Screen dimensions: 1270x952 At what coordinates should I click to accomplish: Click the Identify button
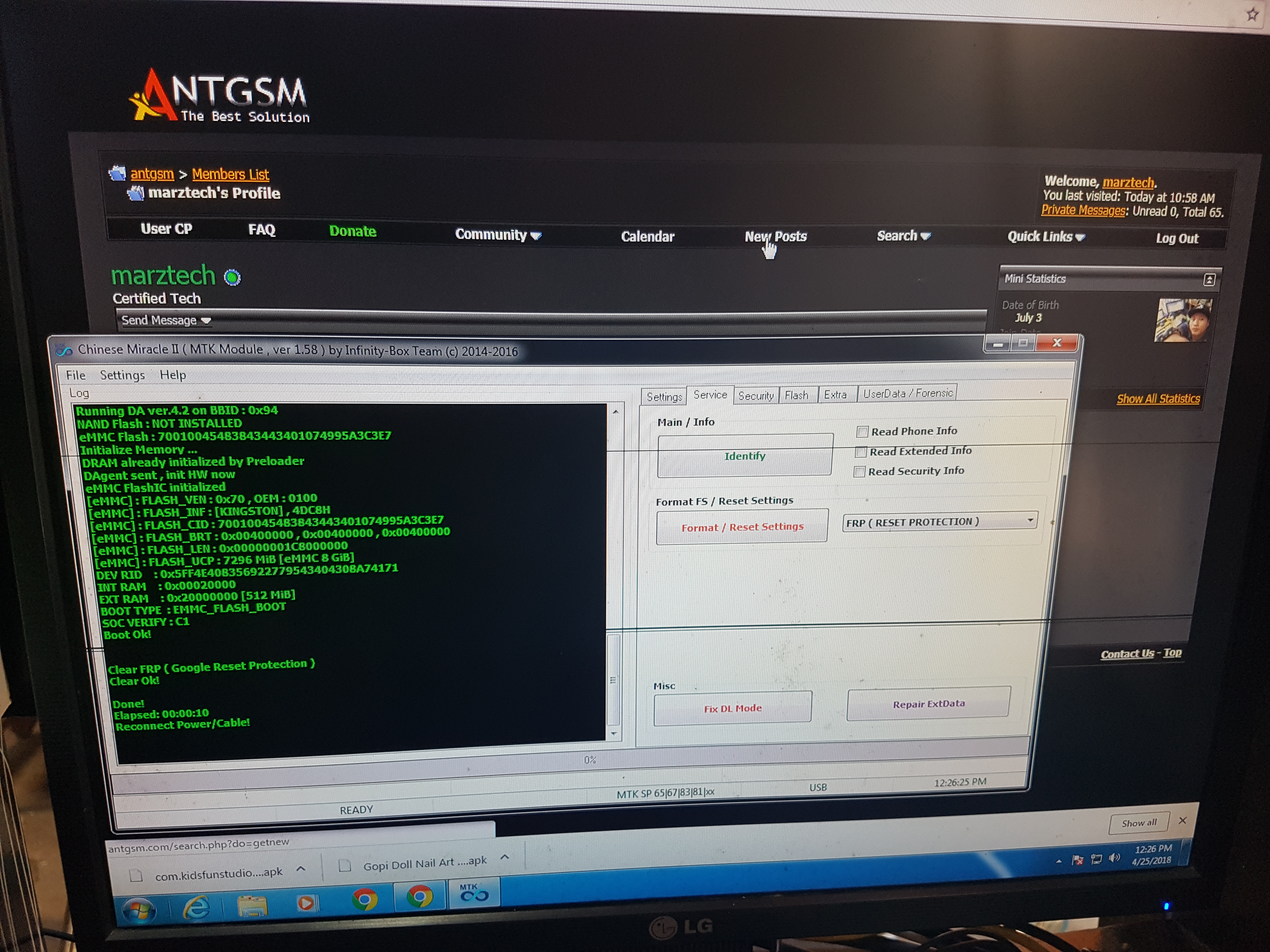click(745, 456)
